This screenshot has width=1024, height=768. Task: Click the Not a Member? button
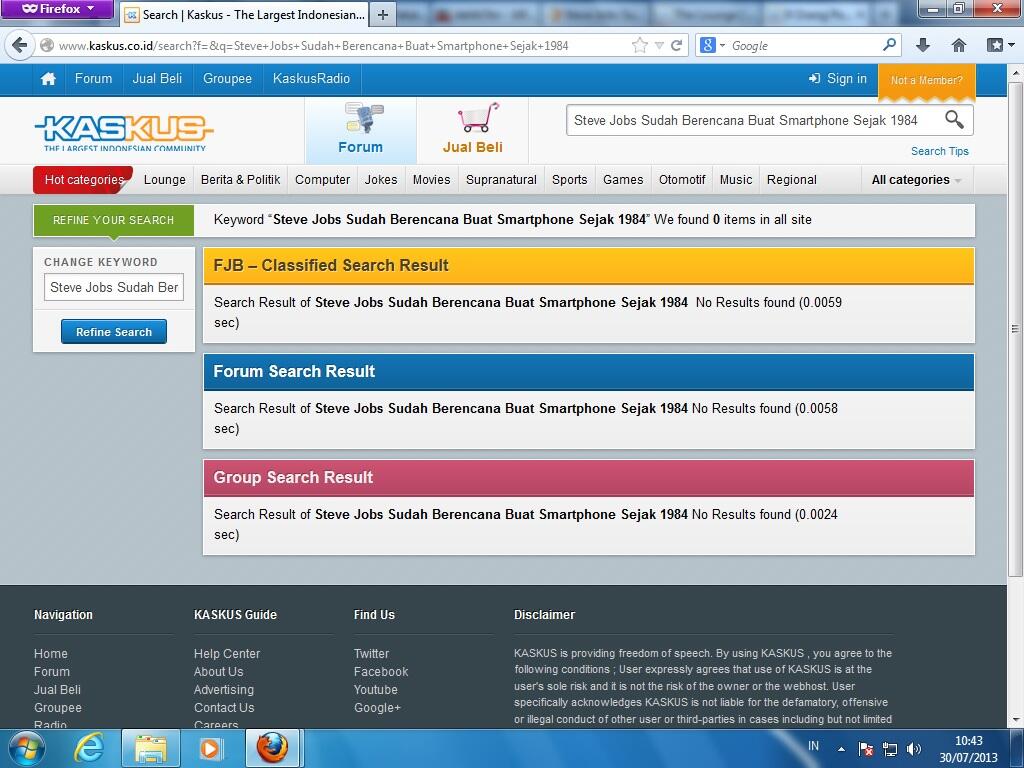tap(927, 80)
